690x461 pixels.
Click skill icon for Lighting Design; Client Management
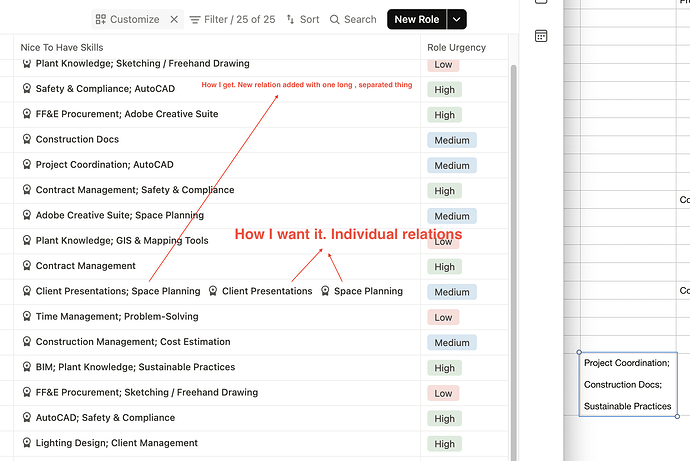(27, 443)
